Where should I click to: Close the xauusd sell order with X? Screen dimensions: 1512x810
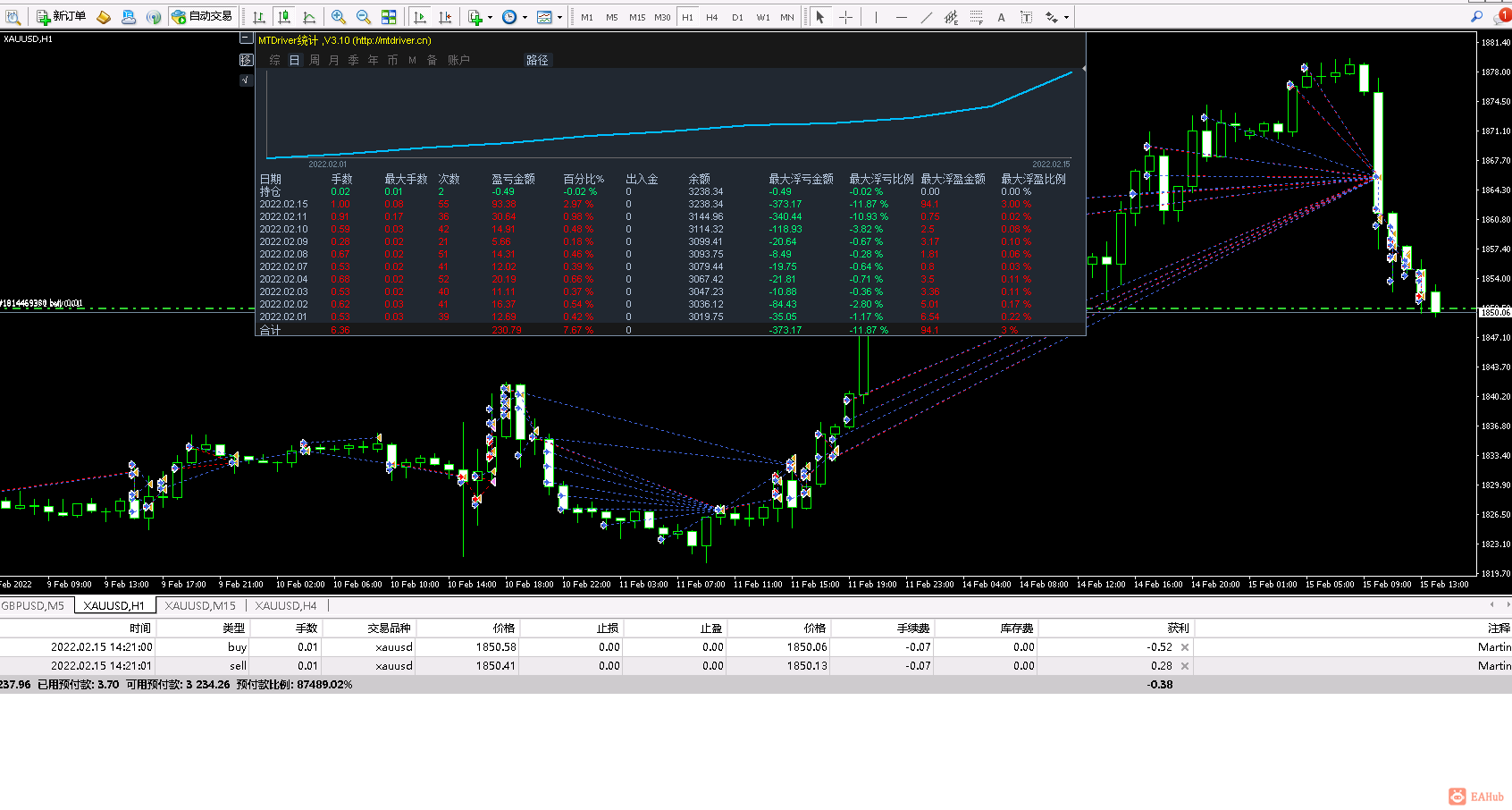[1185, 666]
